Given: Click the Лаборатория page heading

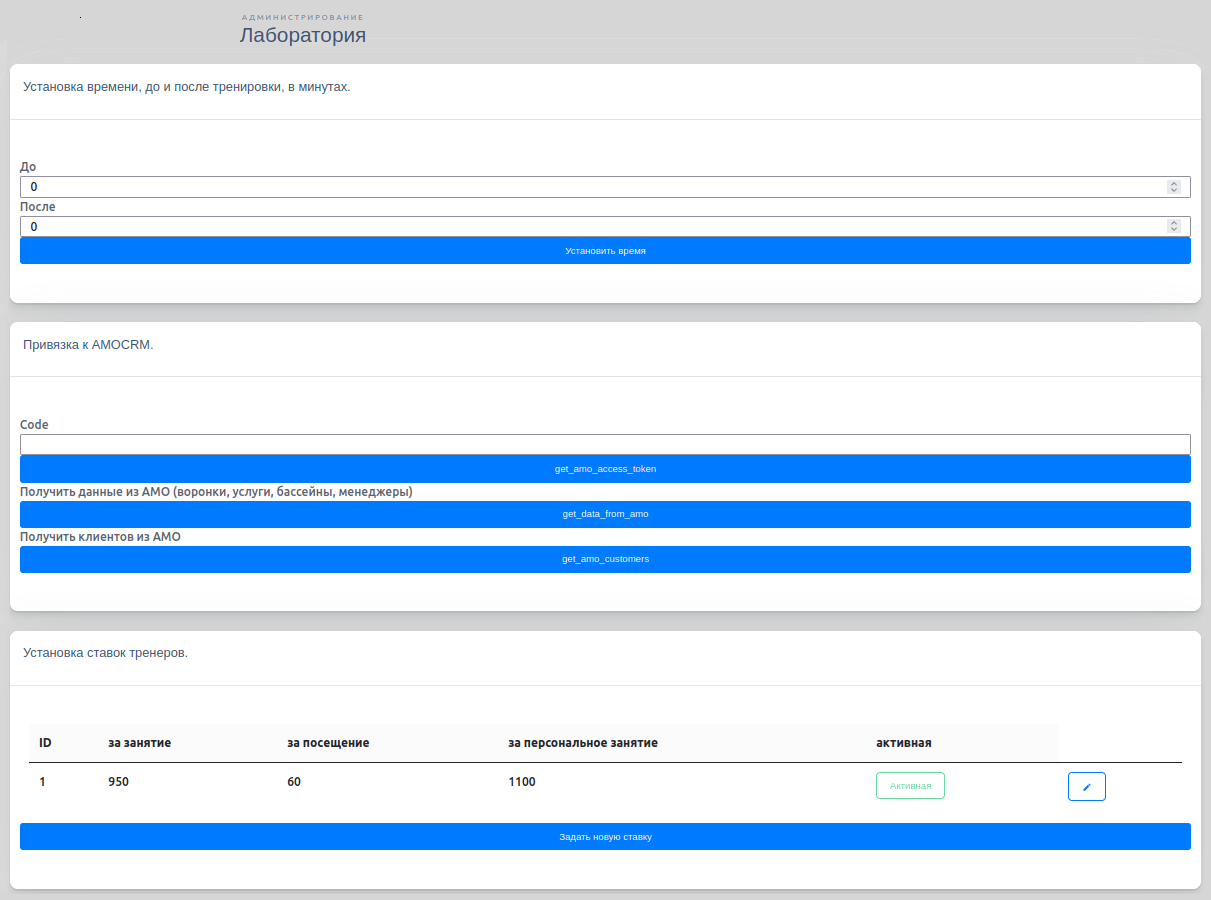Looking at the screenshot, I should point(302,36).
